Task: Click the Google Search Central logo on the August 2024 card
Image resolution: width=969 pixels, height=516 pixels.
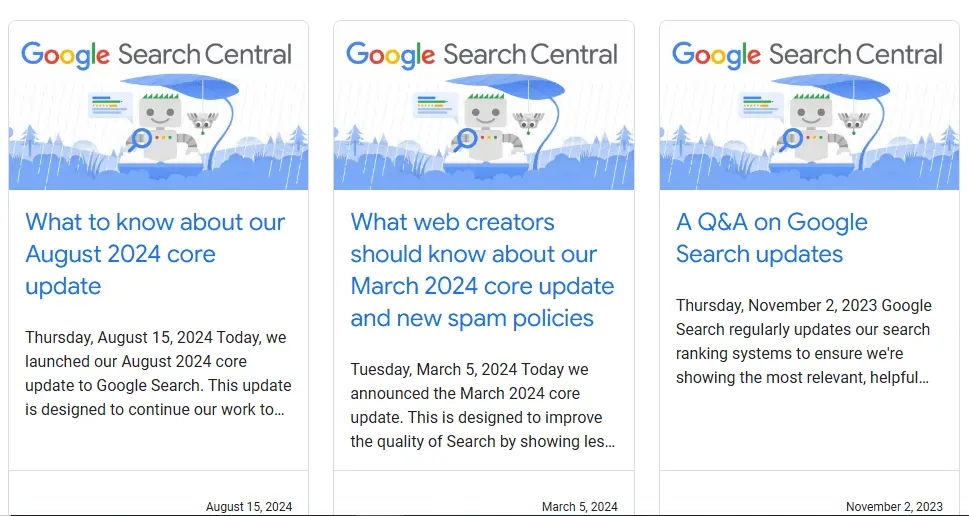Action: coord(157,54)
